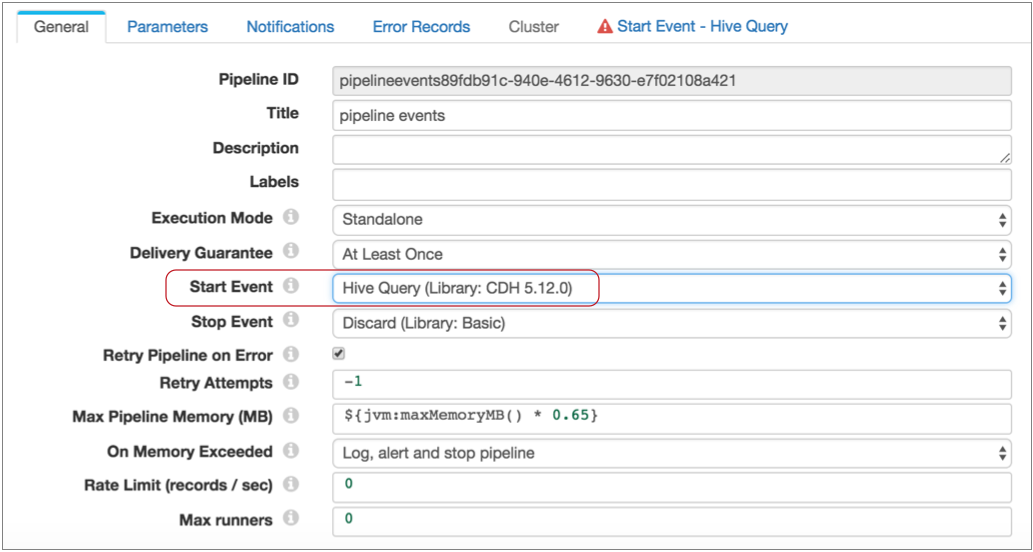Click the Retry Attempts info icon

(x=291, y=383)
